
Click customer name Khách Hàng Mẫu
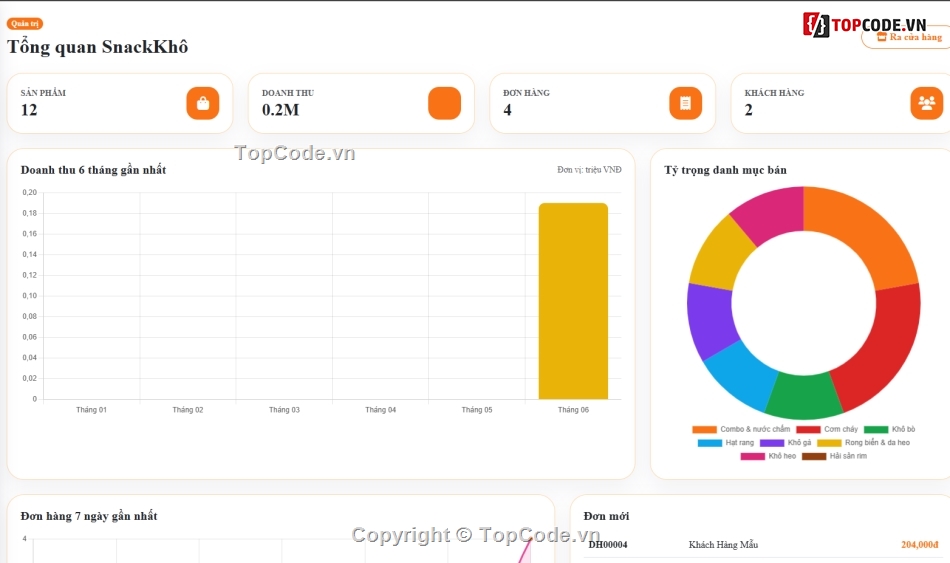723,545
